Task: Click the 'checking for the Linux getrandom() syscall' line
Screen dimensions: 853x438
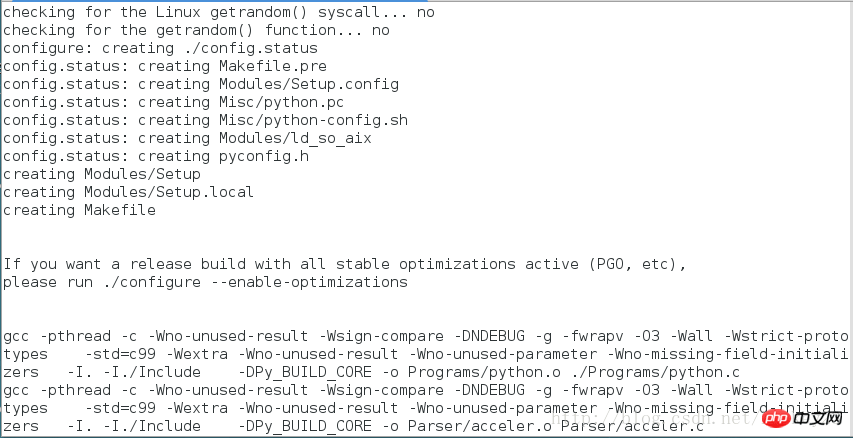Action: click(x=219, y=13)
